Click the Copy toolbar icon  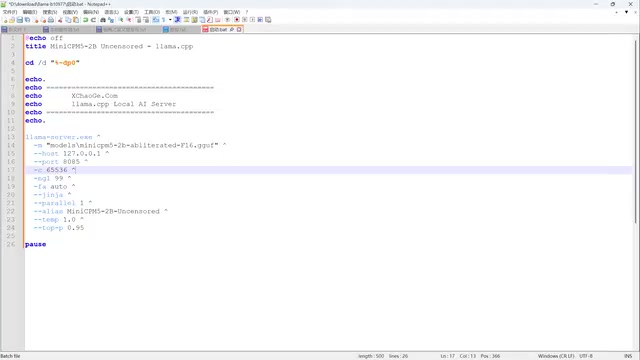point(68,20)
